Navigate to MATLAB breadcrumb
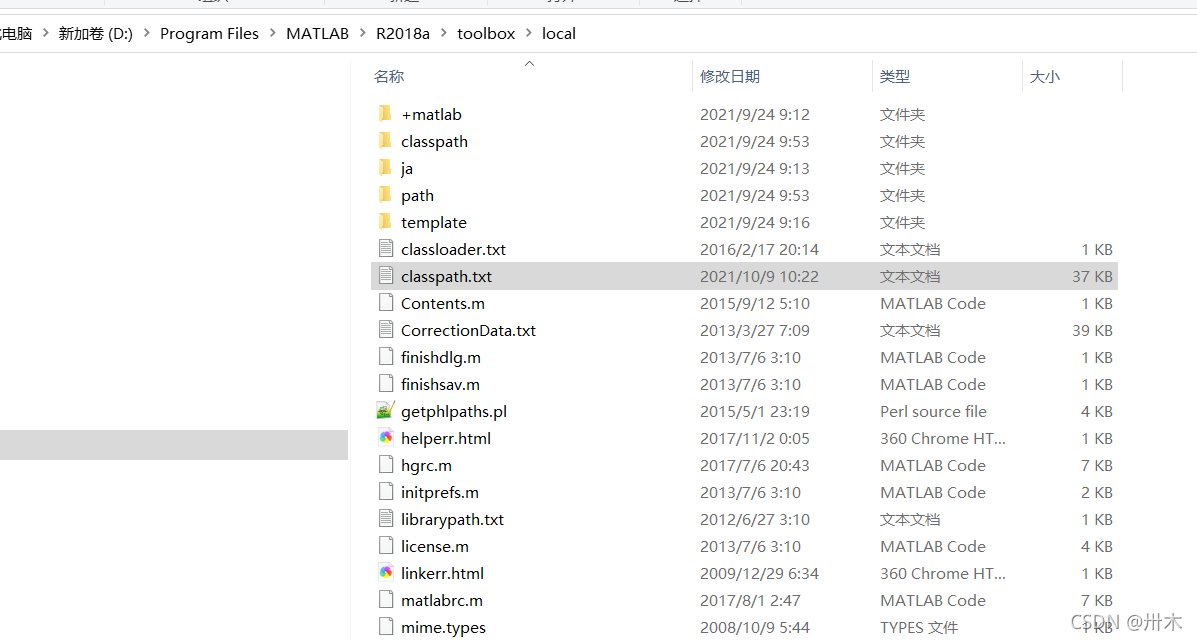The image size is (1197, 640). 318,34
